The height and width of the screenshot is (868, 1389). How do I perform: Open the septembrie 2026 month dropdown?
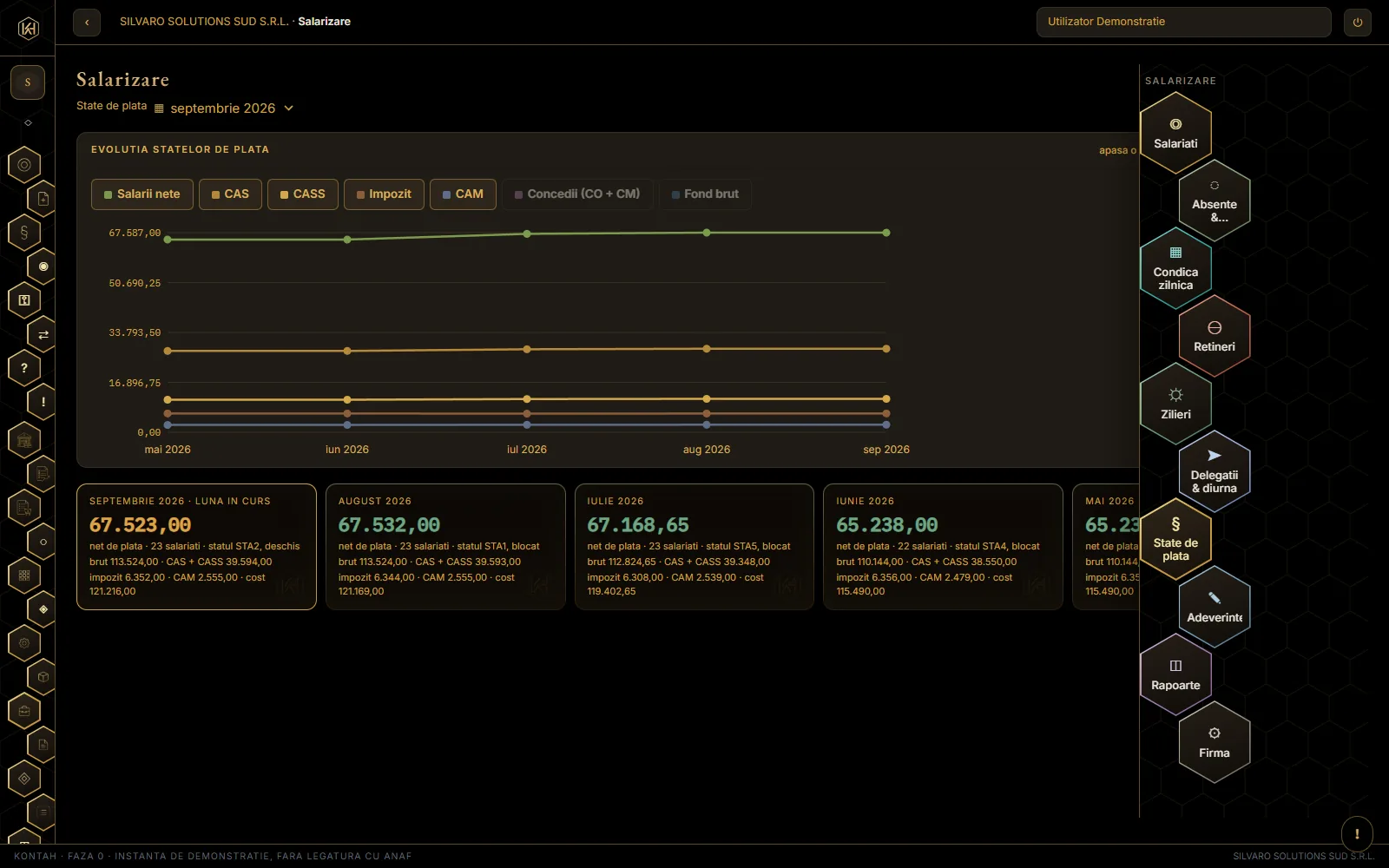pos(224,108)
